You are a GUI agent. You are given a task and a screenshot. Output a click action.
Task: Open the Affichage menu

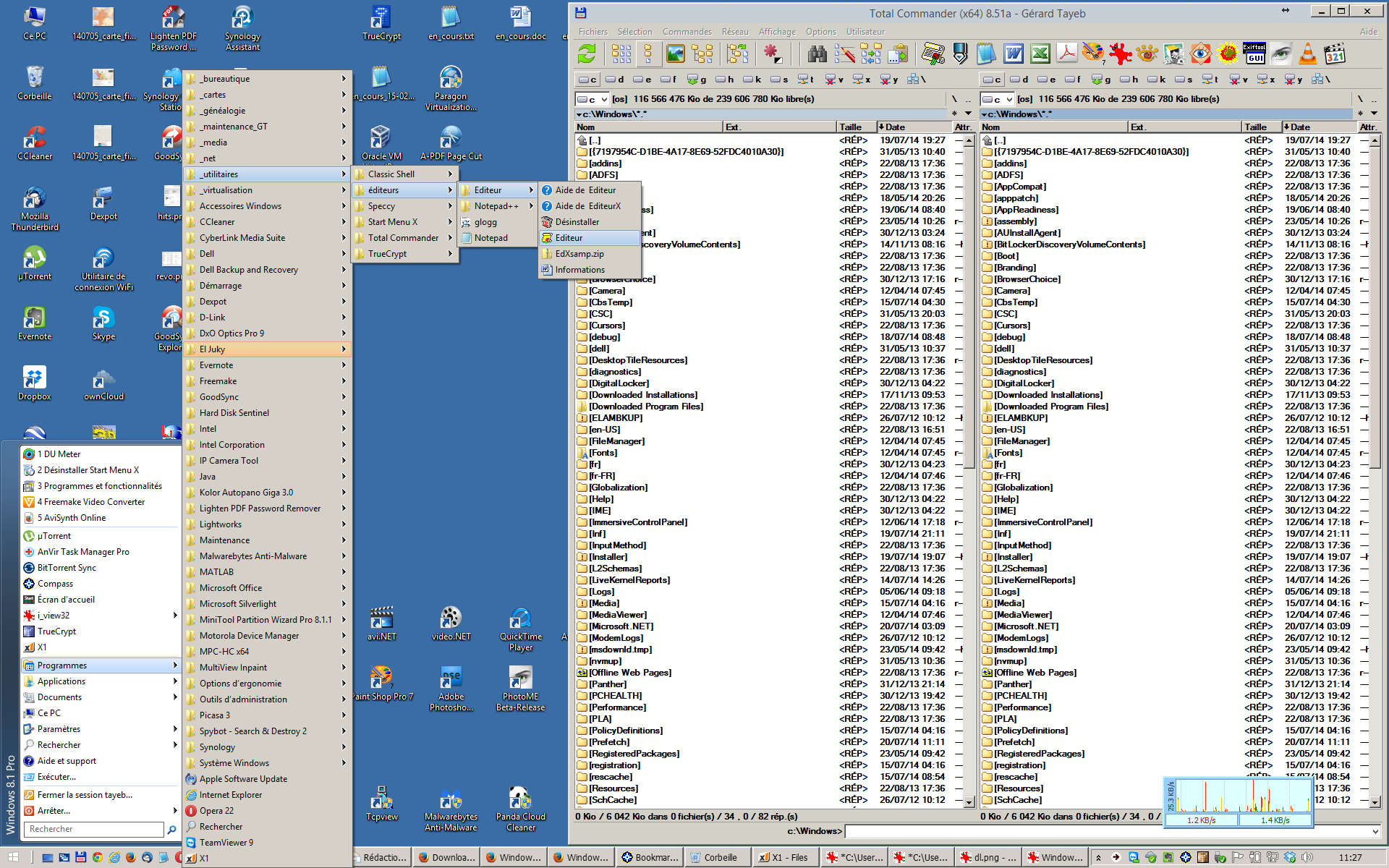click(x=777, y=32)
